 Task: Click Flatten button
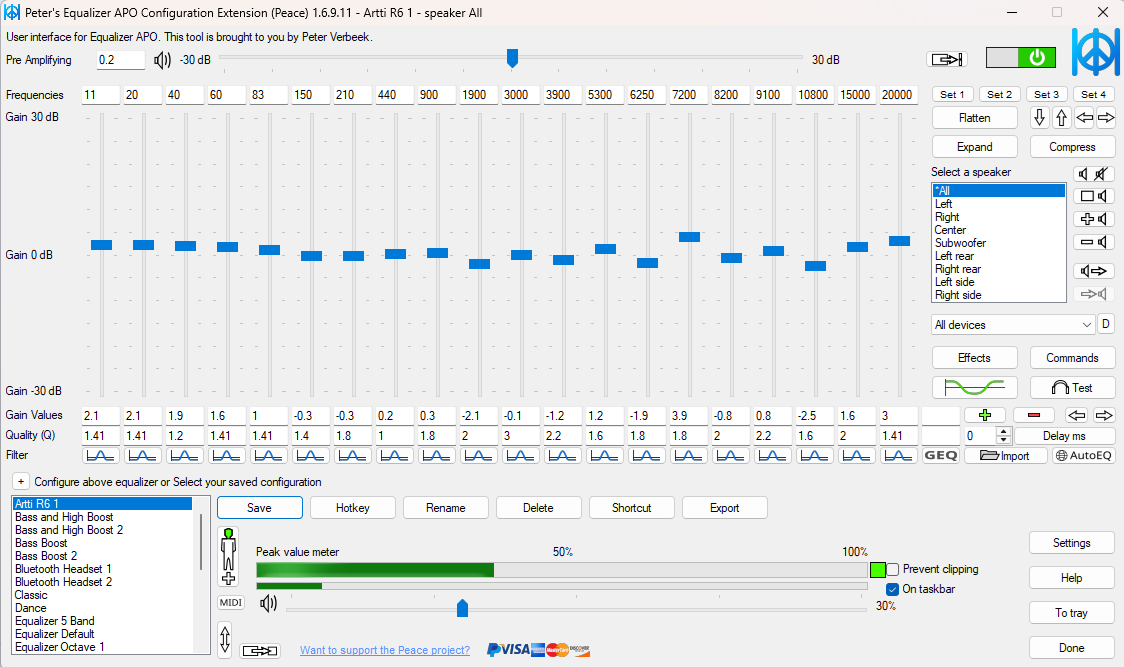(x=975, y=118)
